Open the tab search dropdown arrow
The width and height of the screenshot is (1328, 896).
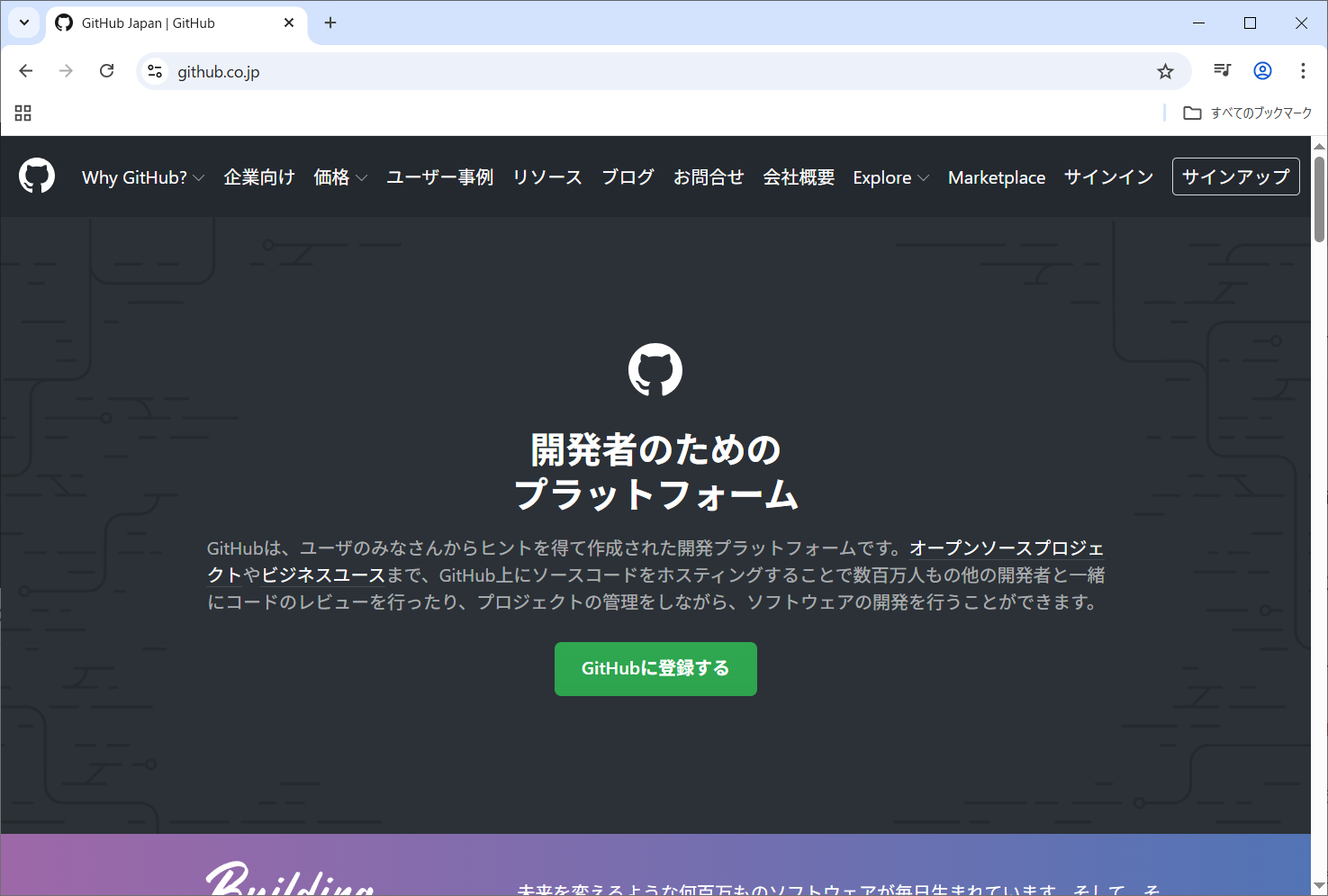pyautogui.click(x=24, y=23)
